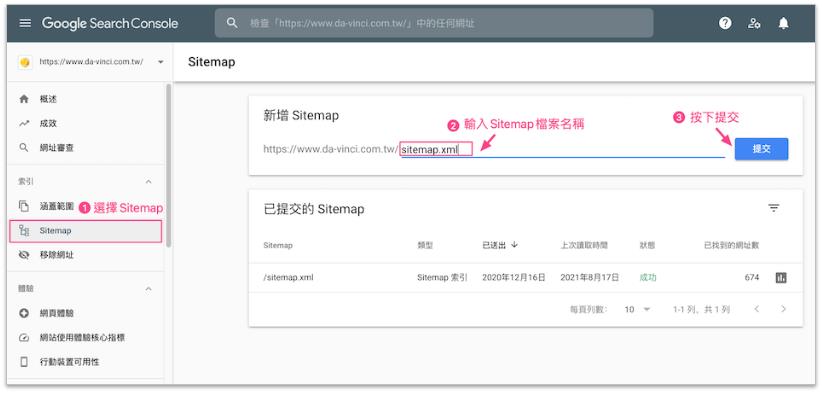Open users and permissions settings icon
822x393 pixels.
(x=754, y=23)
